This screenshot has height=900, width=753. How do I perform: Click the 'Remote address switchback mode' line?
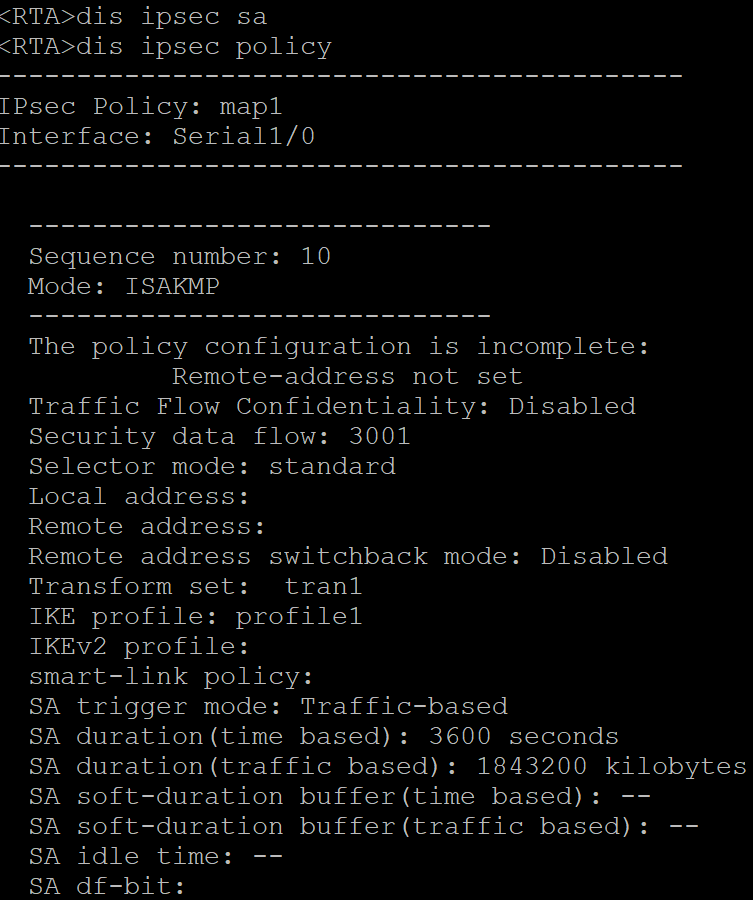[x=347, y=557]
